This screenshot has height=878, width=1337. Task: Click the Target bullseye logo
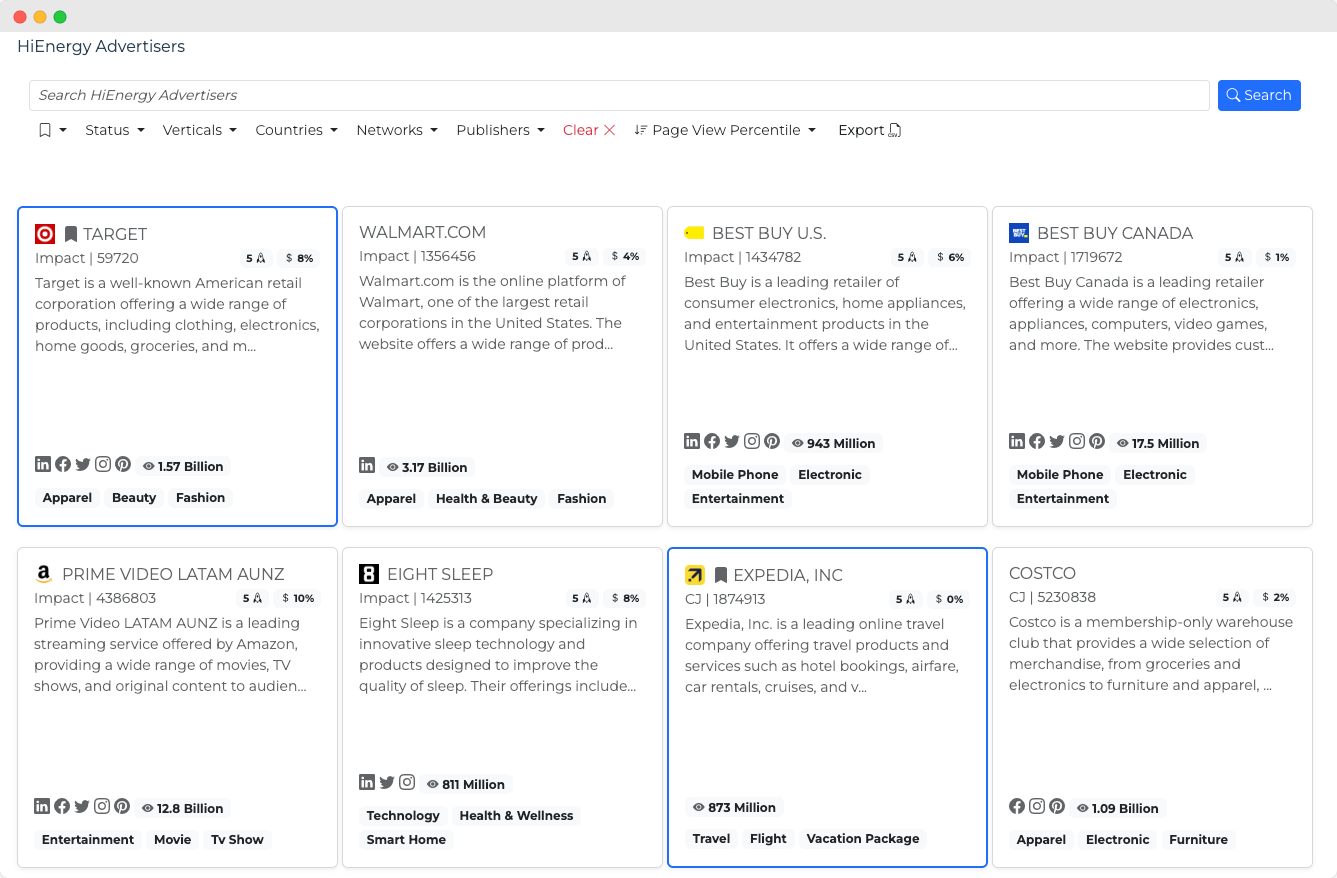[45, 234]
